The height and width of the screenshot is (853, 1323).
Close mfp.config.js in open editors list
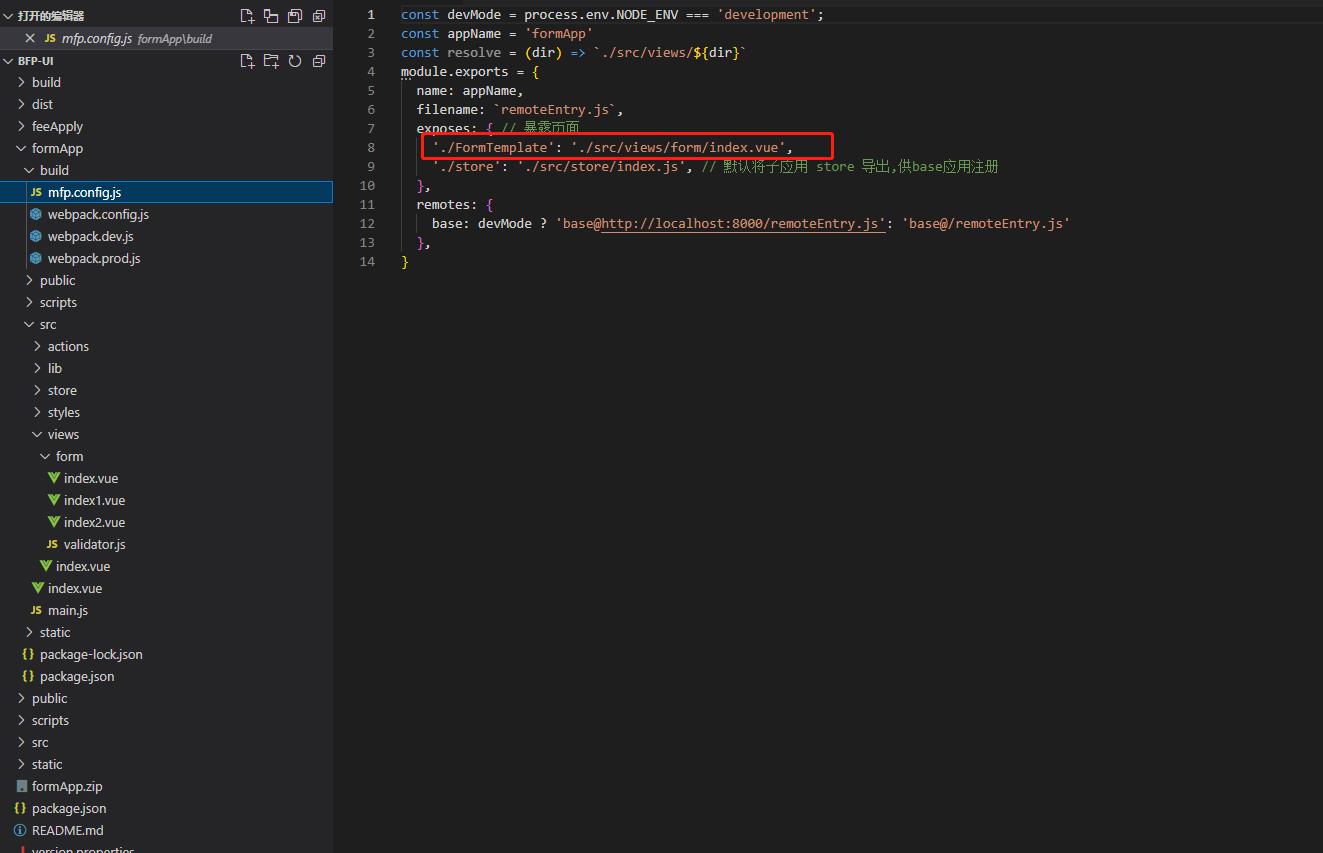[x=29, y=38]
